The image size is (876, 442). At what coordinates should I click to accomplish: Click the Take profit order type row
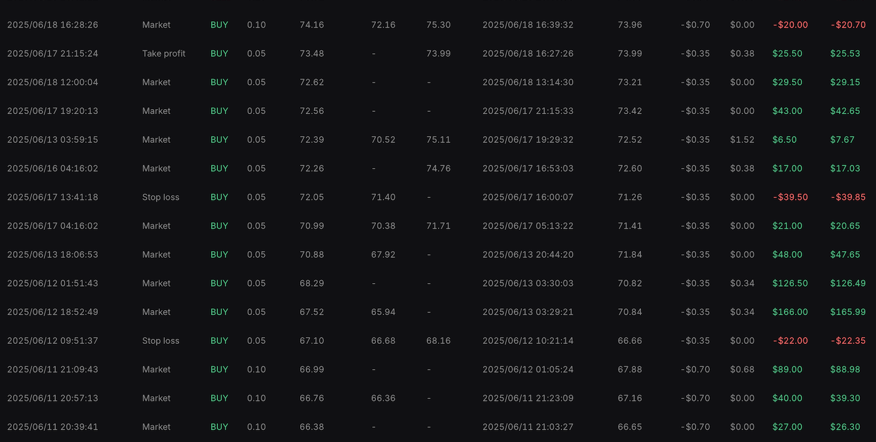(x=438, y=54)
